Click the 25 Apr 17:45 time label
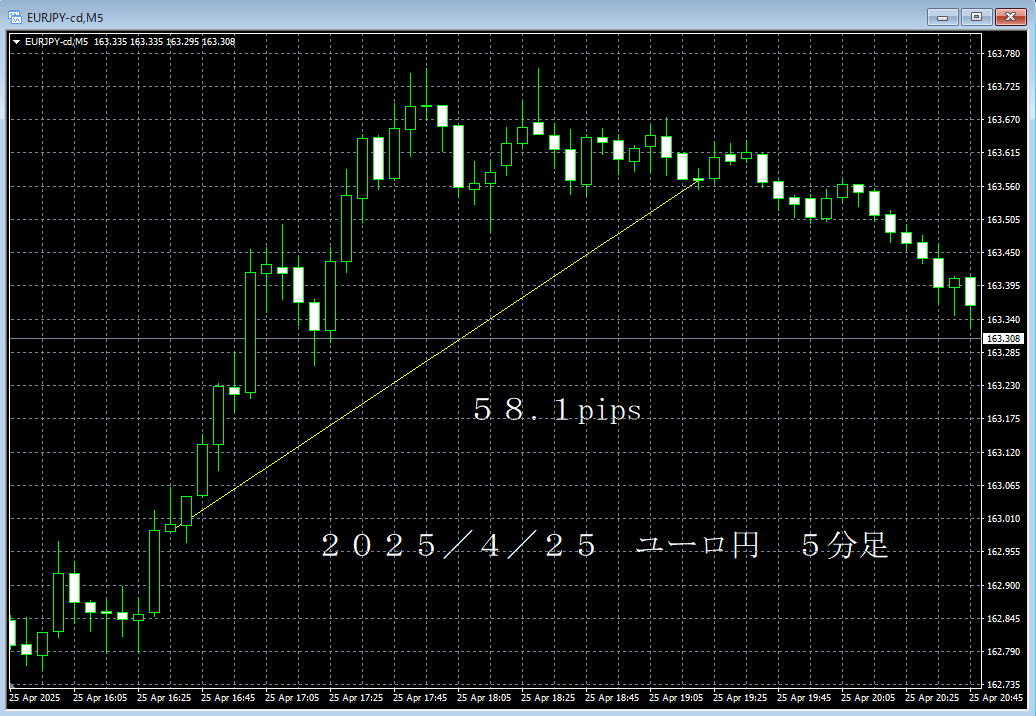Screen dimensions: 1036x716 coord(420,698)
